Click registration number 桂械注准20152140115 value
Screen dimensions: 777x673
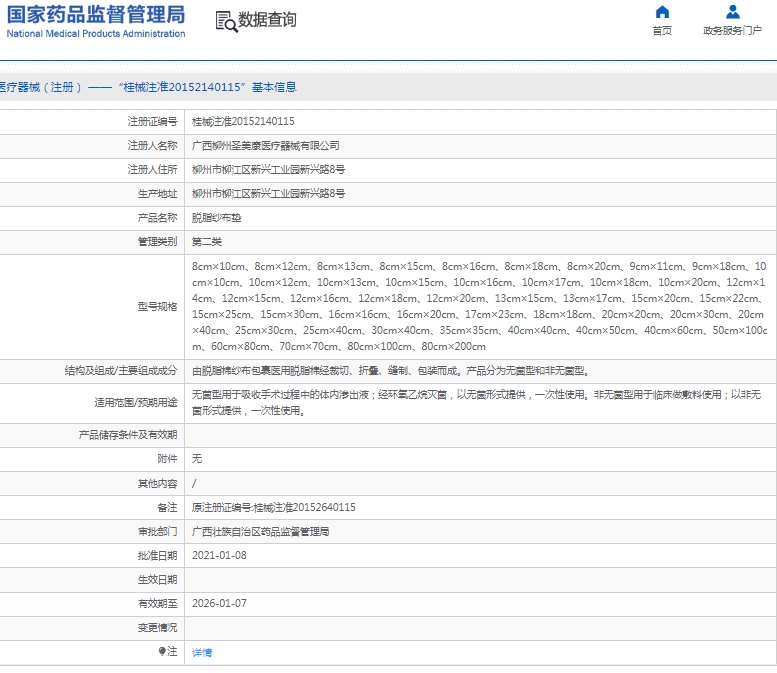point(243,121)
